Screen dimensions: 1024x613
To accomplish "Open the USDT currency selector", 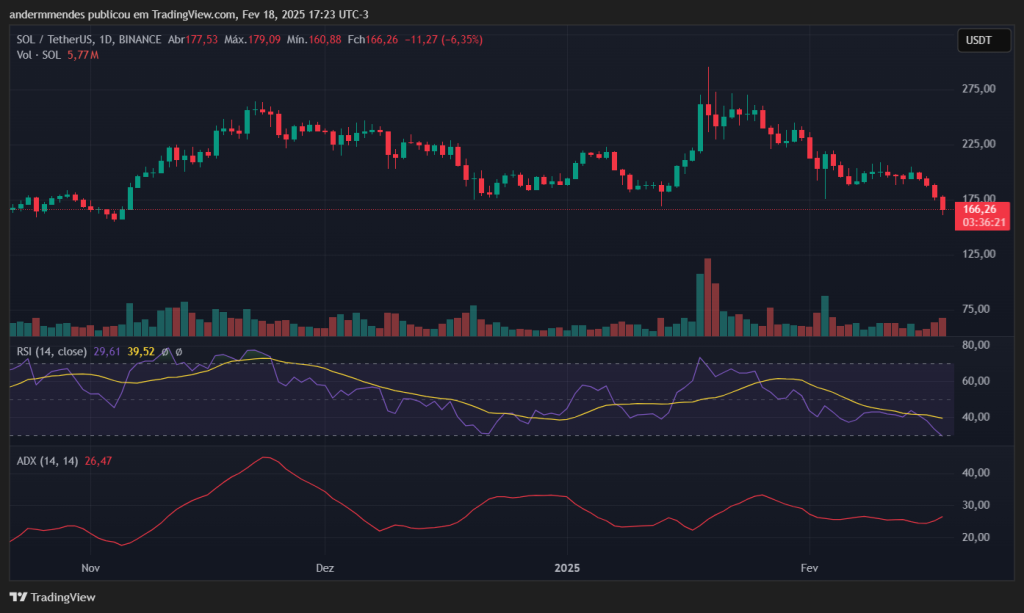I will 984,40.
